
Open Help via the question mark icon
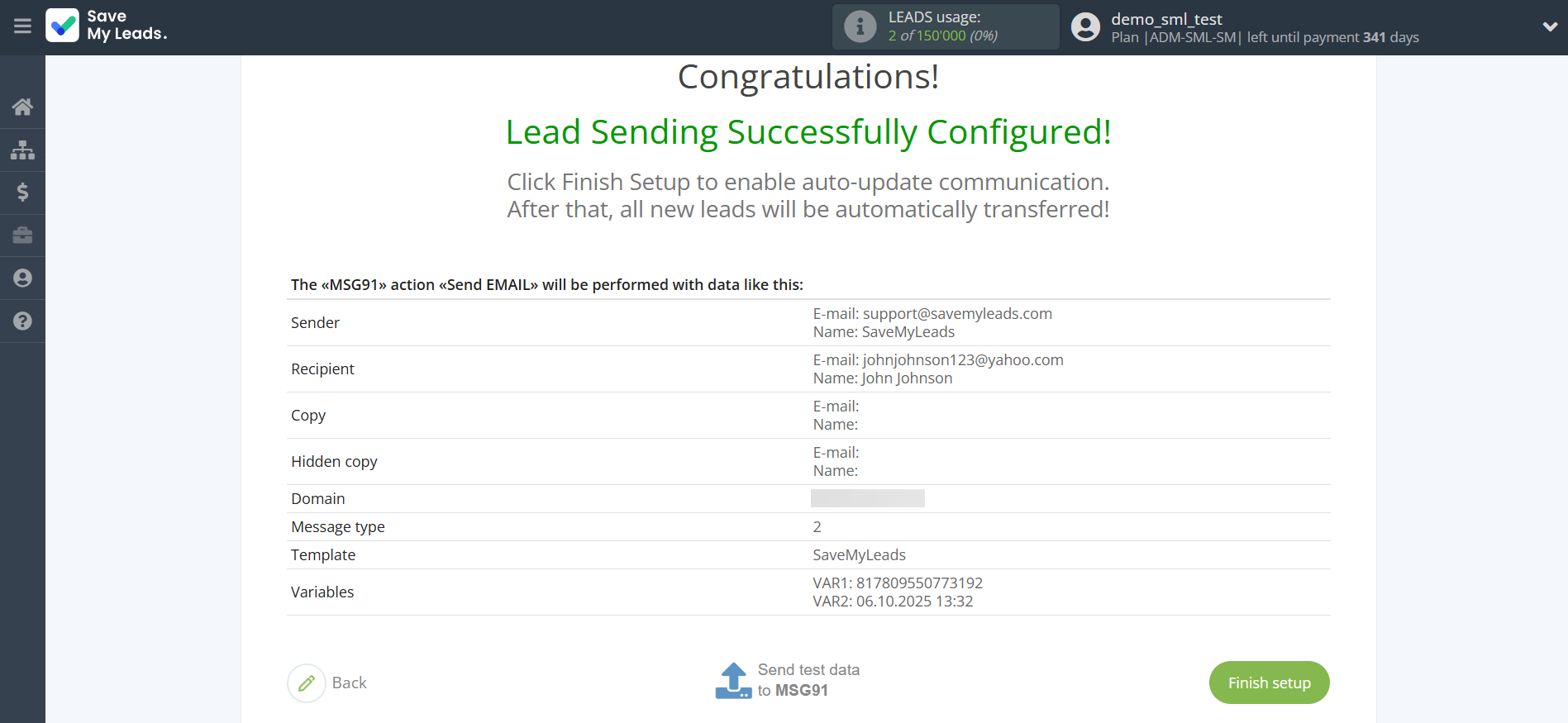[x=22, y=321]
